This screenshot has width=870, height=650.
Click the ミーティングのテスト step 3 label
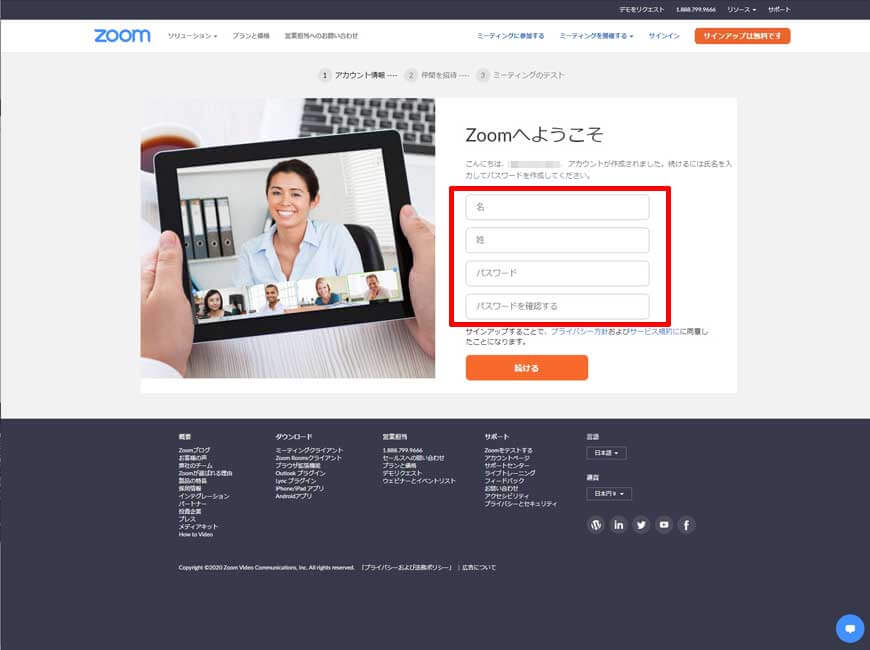pyautogui.click(x=529, y=75)
